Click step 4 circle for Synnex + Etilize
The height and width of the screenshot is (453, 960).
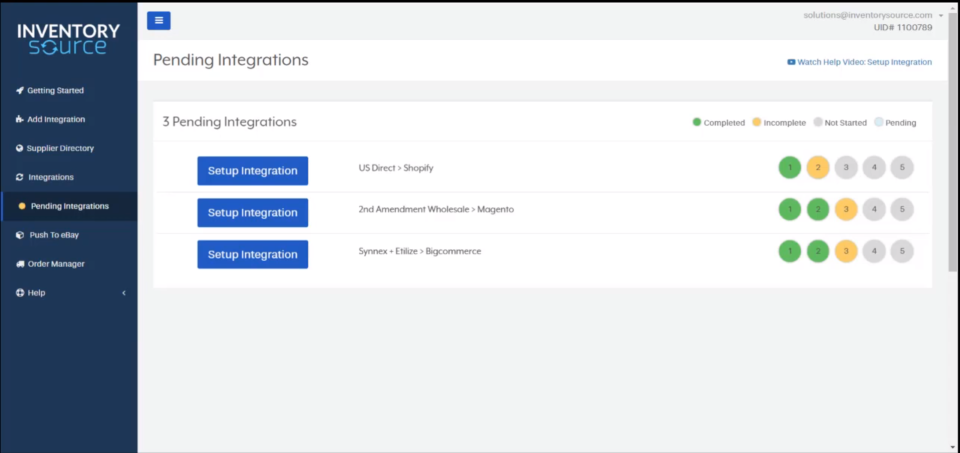coord(874,251)
